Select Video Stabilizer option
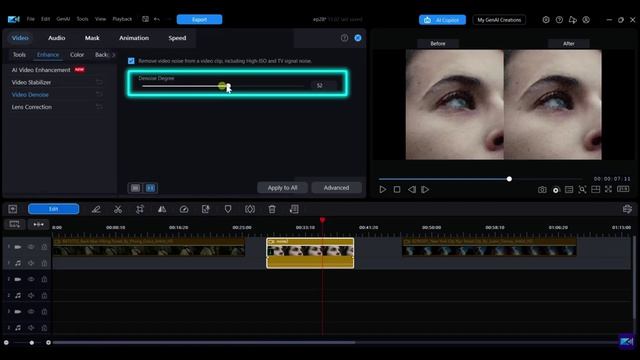 31,82
